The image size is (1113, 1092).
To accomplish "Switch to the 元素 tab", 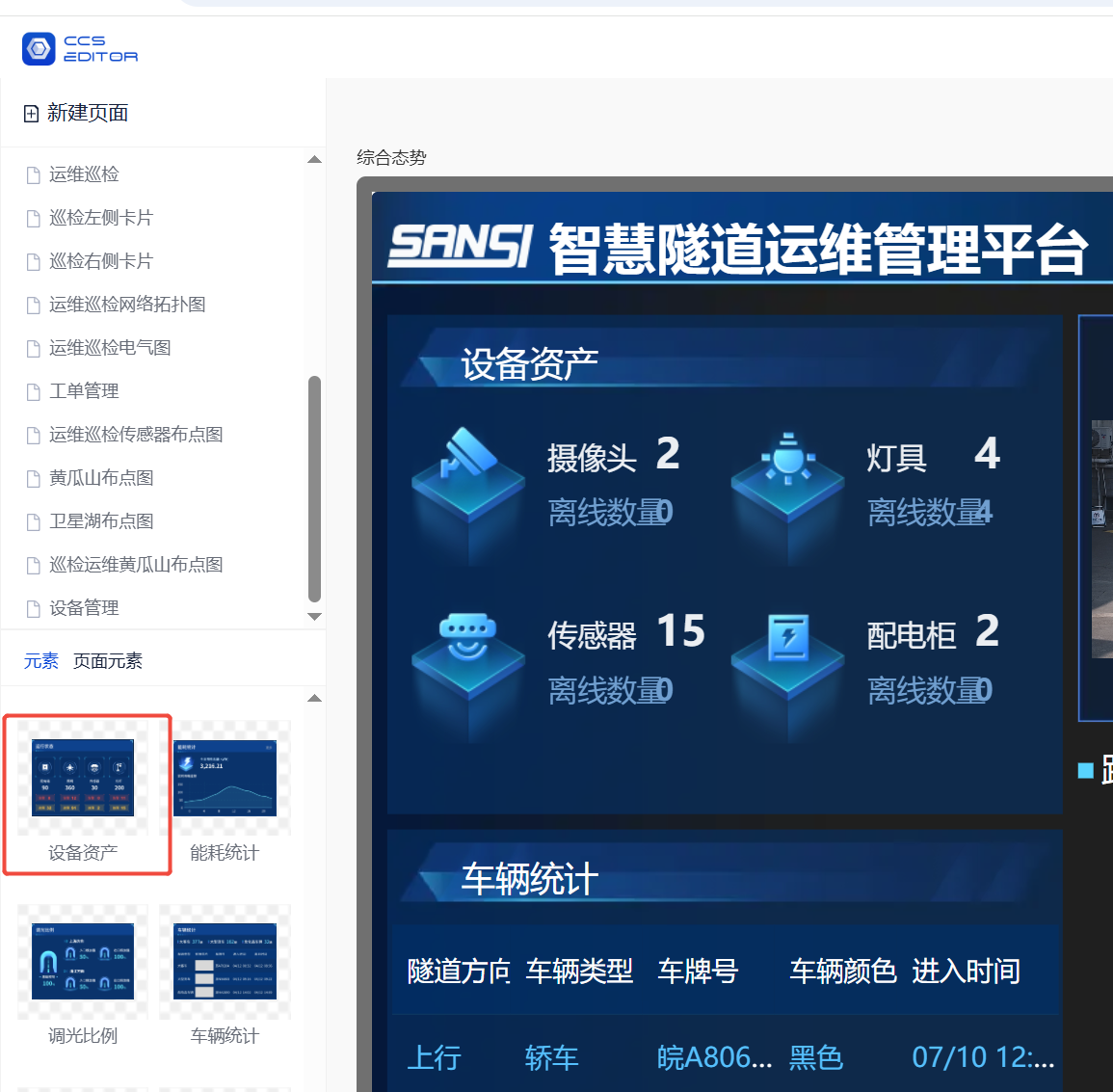I will tap(41, 661).
